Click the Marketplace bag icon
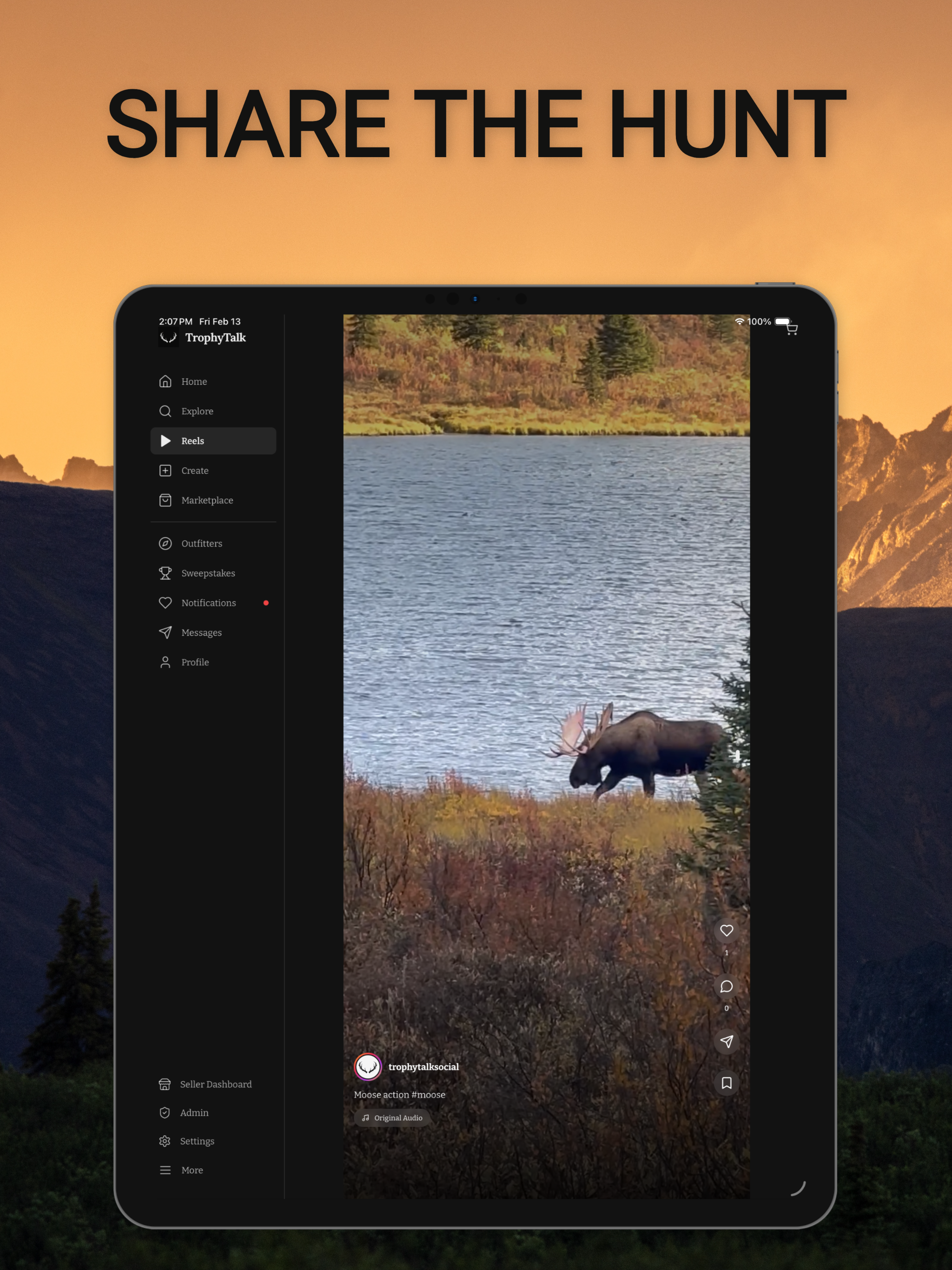Screen dimensions: 952x1270 (165, 500)
